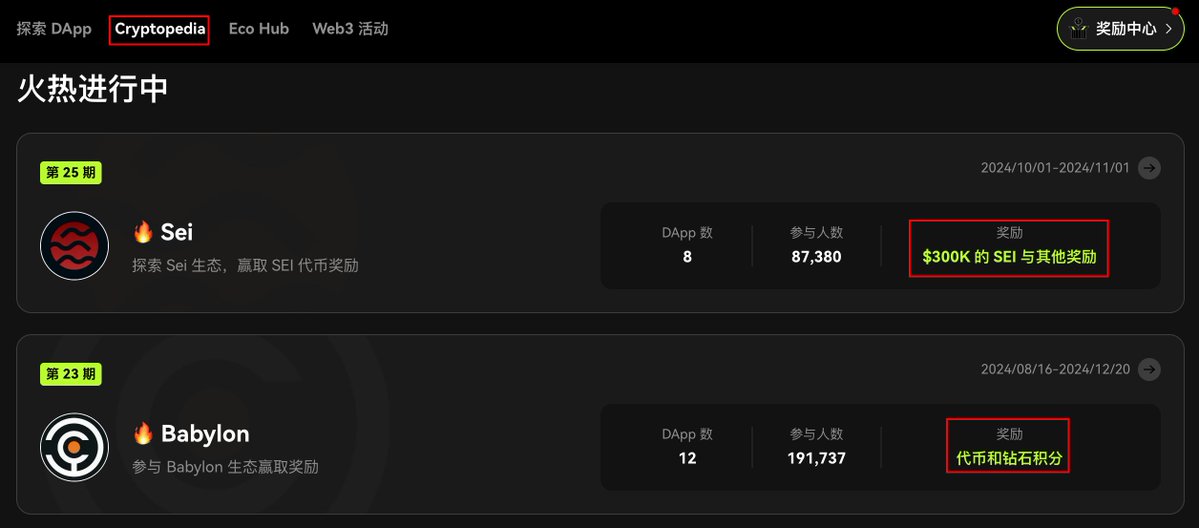Click the gift icon in reward center
The width and height of the screenshot is (1199, 528).
[1079, 29]
